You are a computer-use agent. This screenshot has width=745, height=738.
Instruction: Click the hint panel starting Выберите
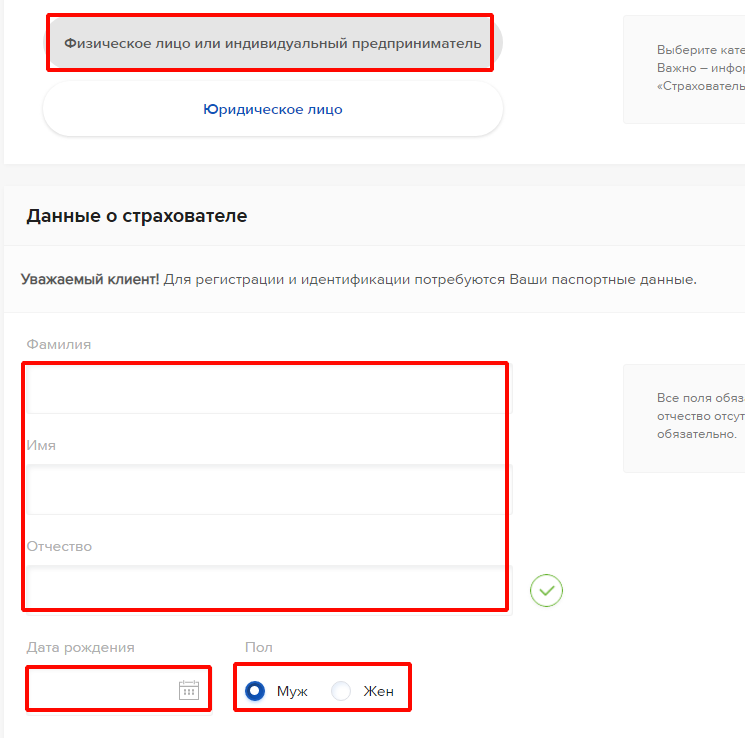coord(684,69)
